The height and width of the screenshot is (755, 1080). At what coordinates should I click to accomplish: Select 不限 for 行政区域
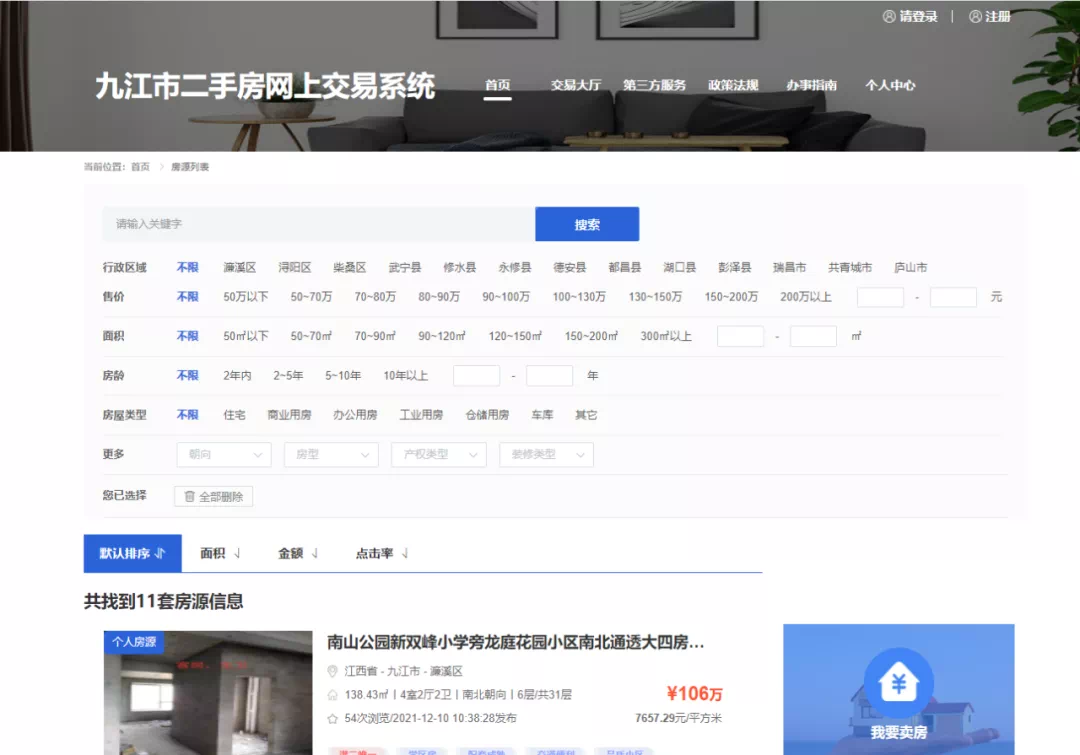(x=187, y=267)
